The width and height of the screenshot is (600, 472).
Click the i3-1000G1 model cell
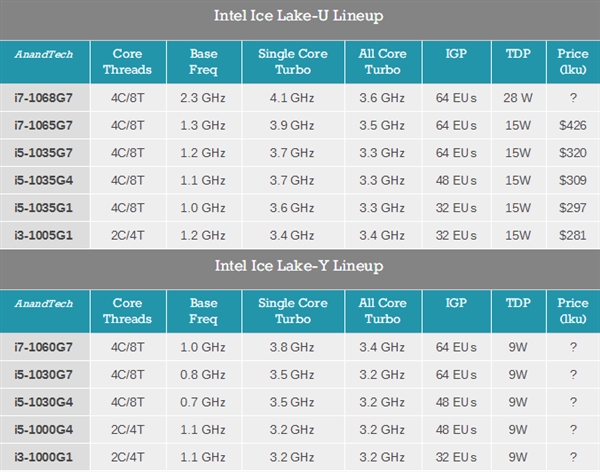pyautogui.click(x=46, y=457)
